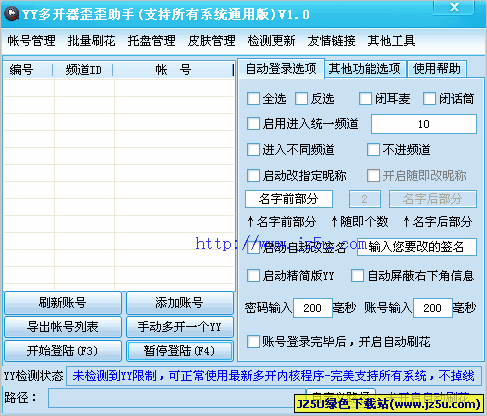Open the 托盘管理 menu
This screenshot has height=416, width=487.
(x=151, y=41)
